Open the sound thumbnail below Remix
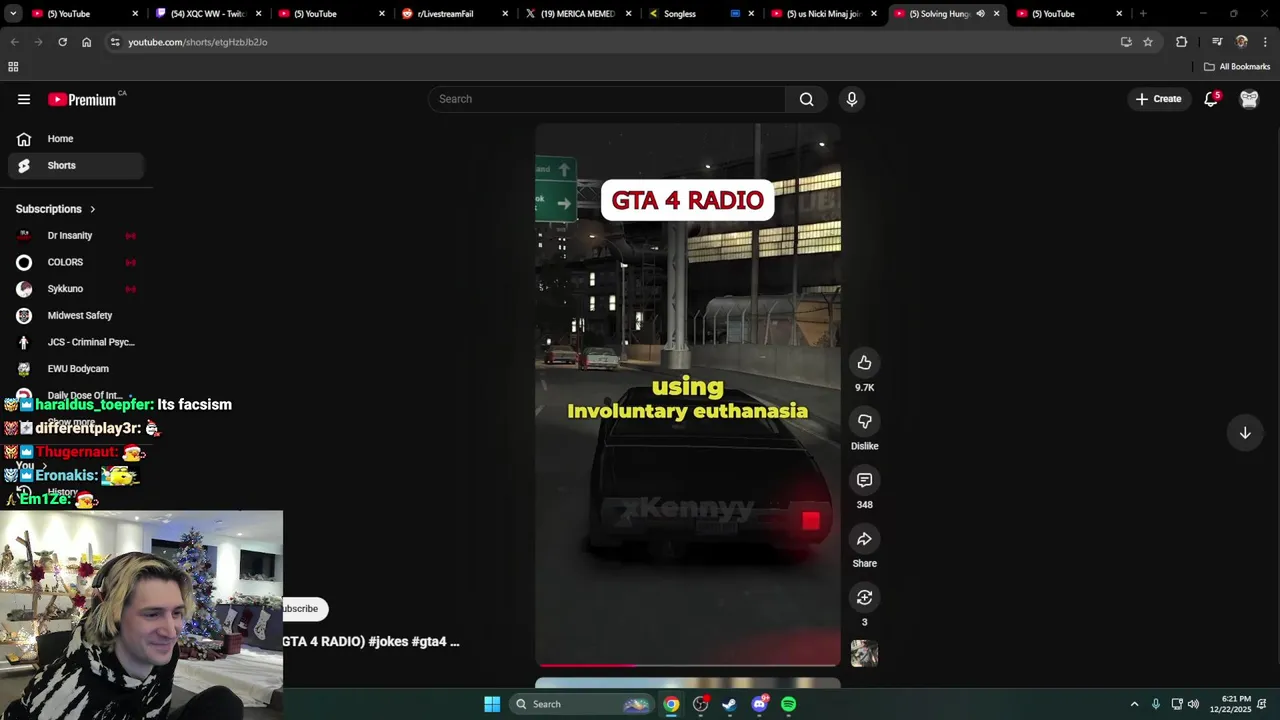 [864, 654]
